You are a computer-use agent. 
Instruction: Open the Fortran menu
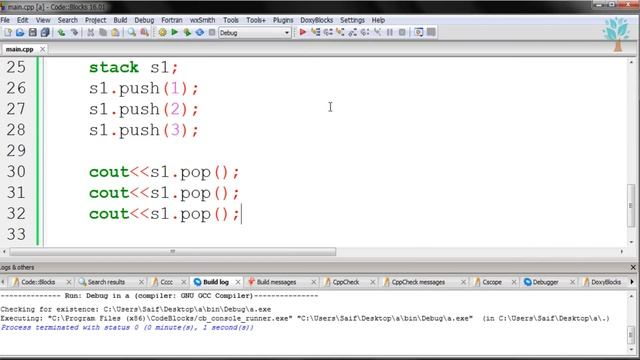[x=171, y=20]
